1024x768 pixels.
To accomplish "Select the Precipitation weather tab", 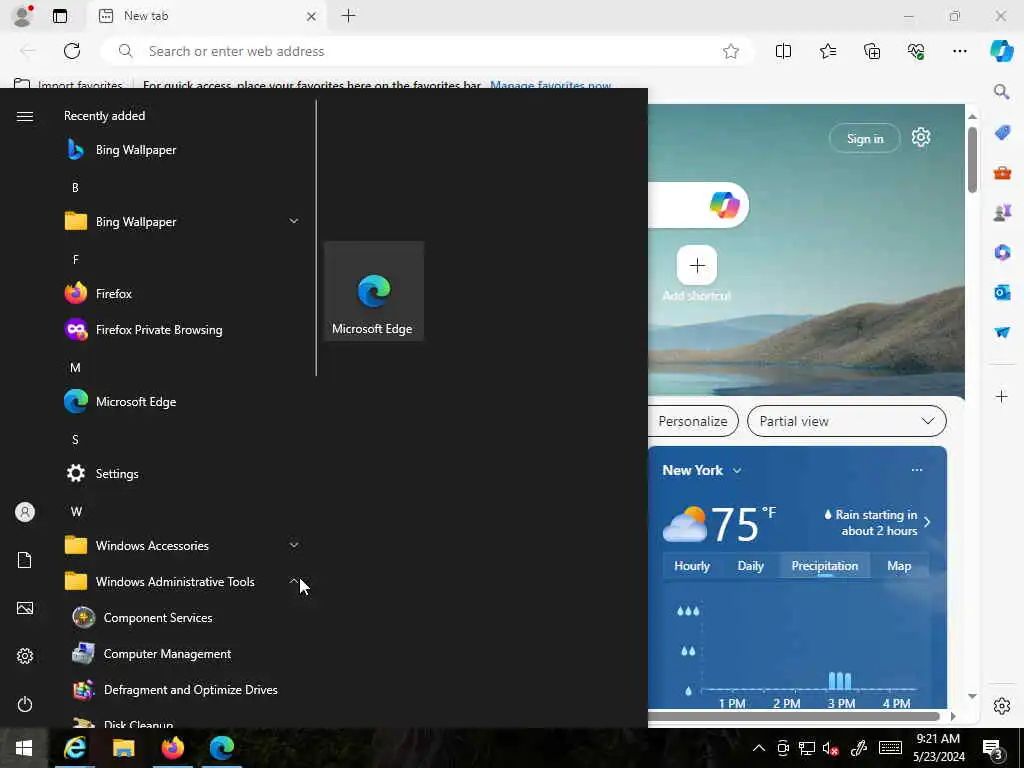I will (x=825, y=566).
